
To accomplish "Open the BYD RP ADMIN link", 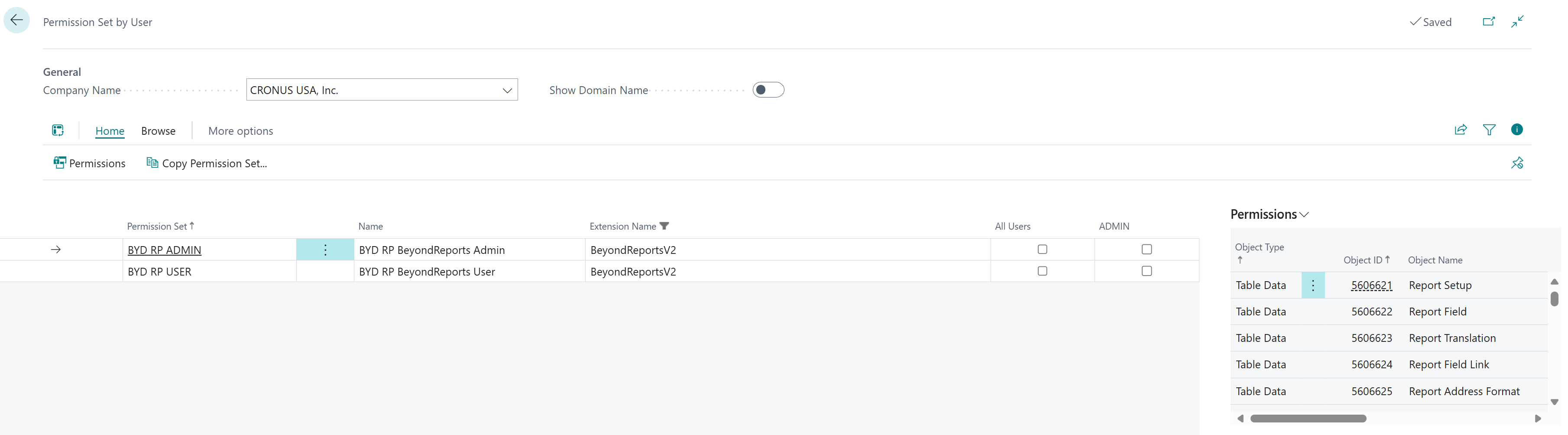I will 164,250.
